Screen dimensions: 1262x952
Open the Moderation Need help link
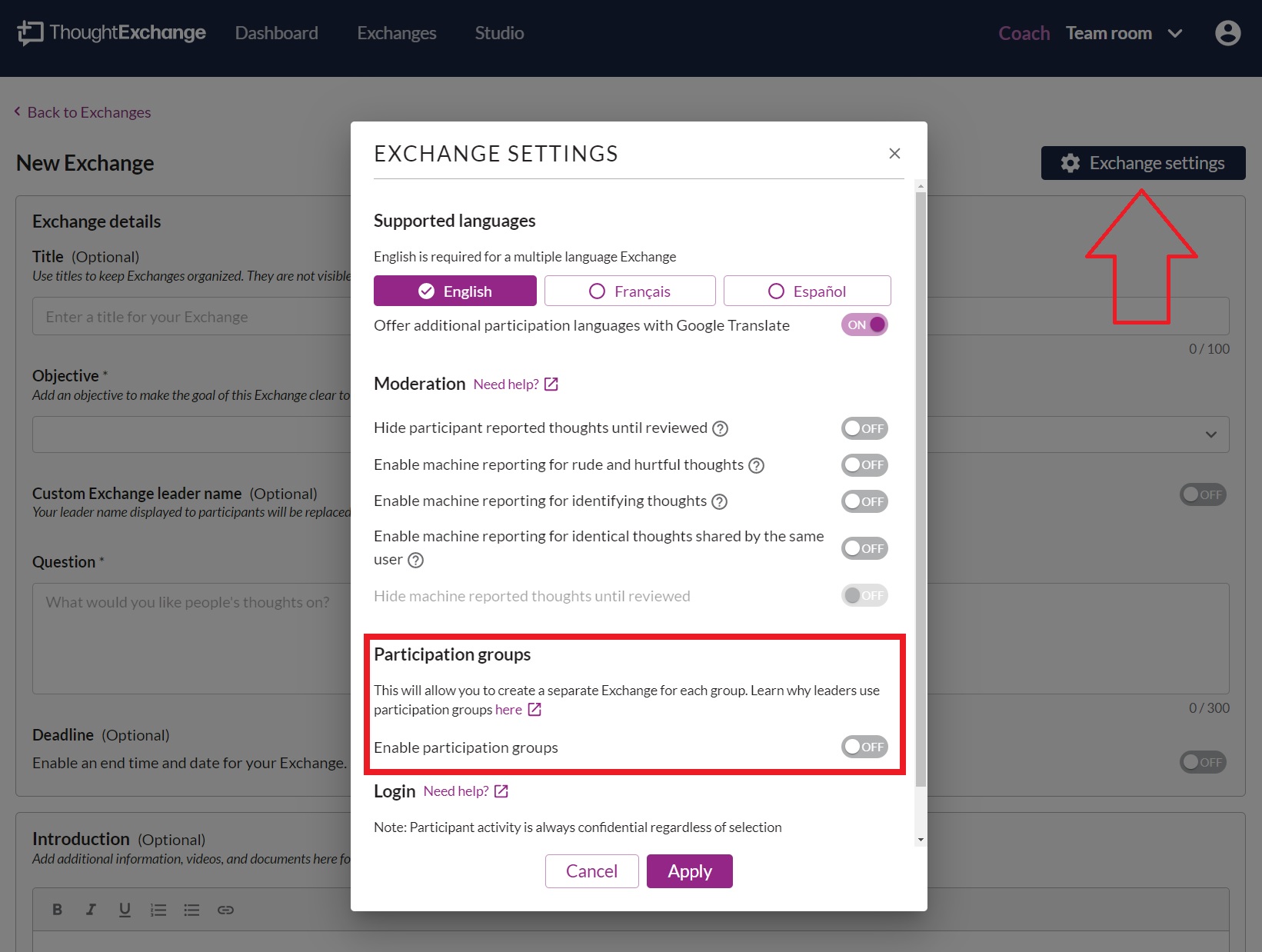point(516,384)
